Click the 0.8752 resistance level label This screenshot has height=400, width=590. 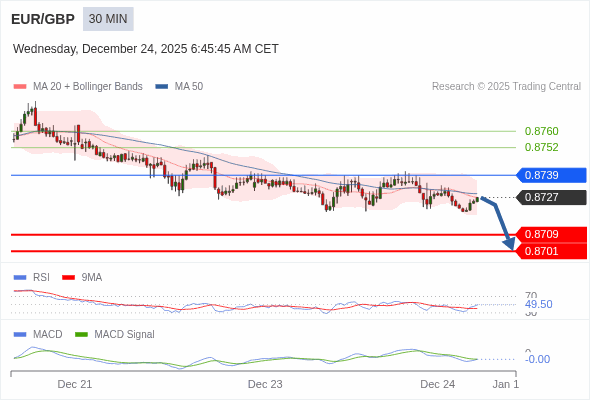541,147
